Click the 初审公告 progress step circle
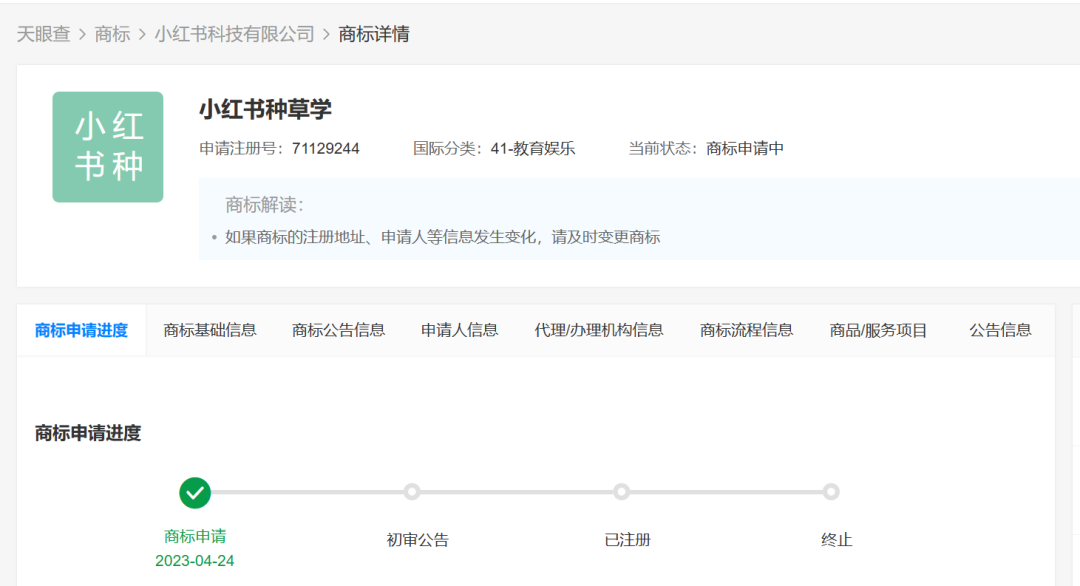The height and width of the screenshot is (586, 1080). [x=411, y=492]
